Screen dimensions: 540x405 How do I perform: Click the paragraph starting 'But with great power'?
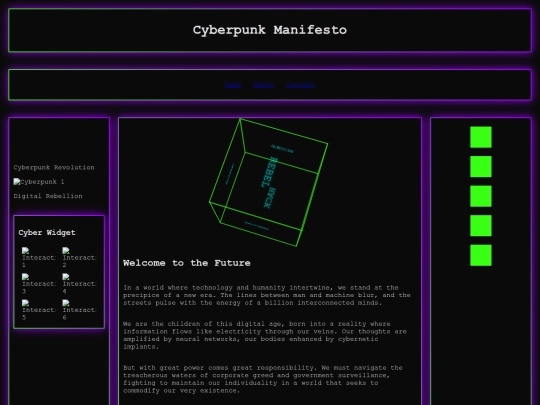click(263, 379)
